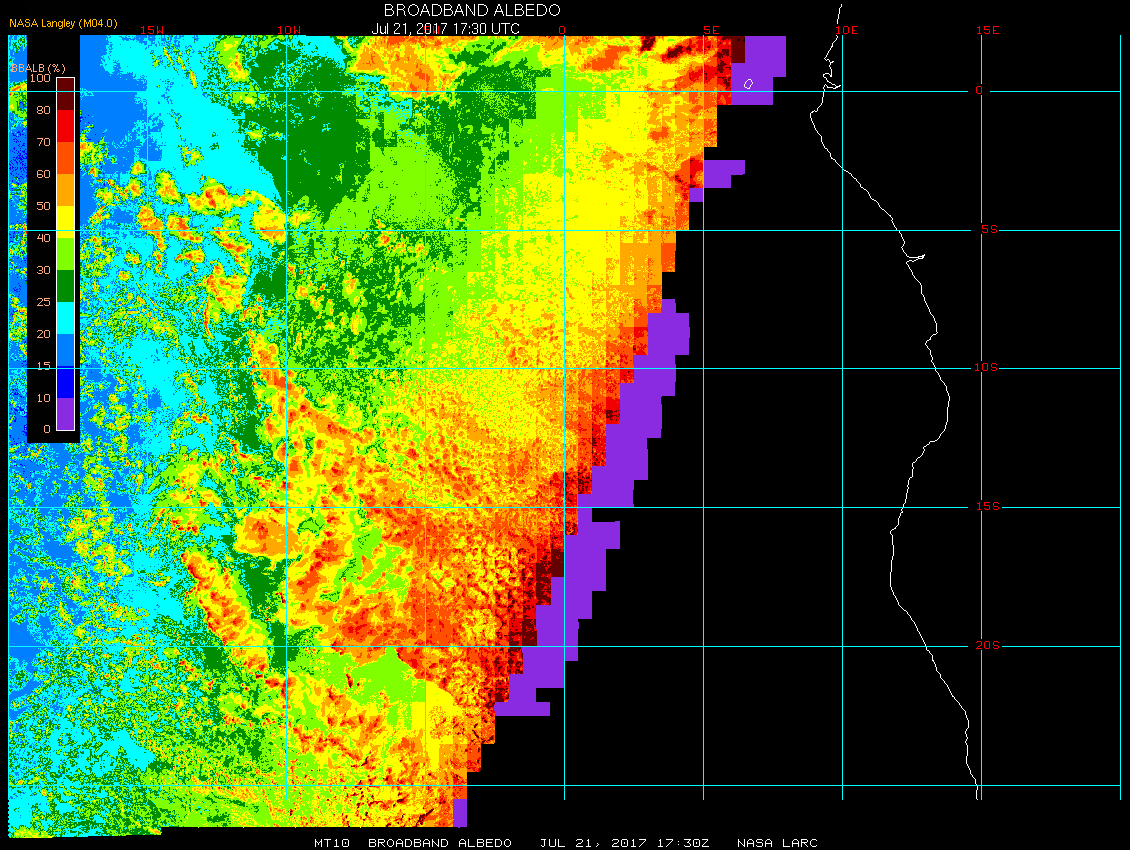Screen dimensions: 1130x850
Task: Select the light green legend swatch between 30 and 40
Action: coord(66,254)
